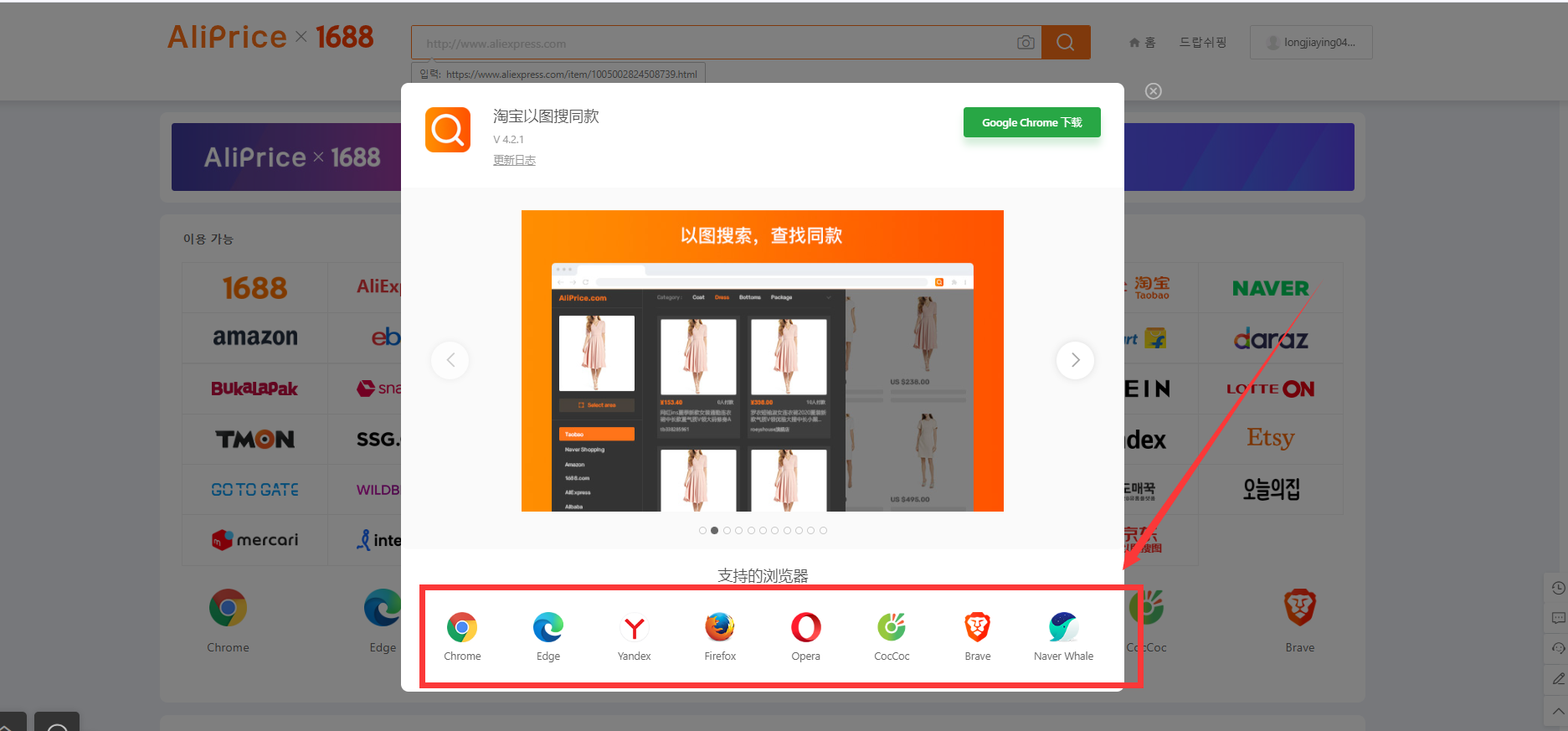1568x731 pixels.
Task: Open the LOTTE ON platform logo
Action: pos(1271,389)
